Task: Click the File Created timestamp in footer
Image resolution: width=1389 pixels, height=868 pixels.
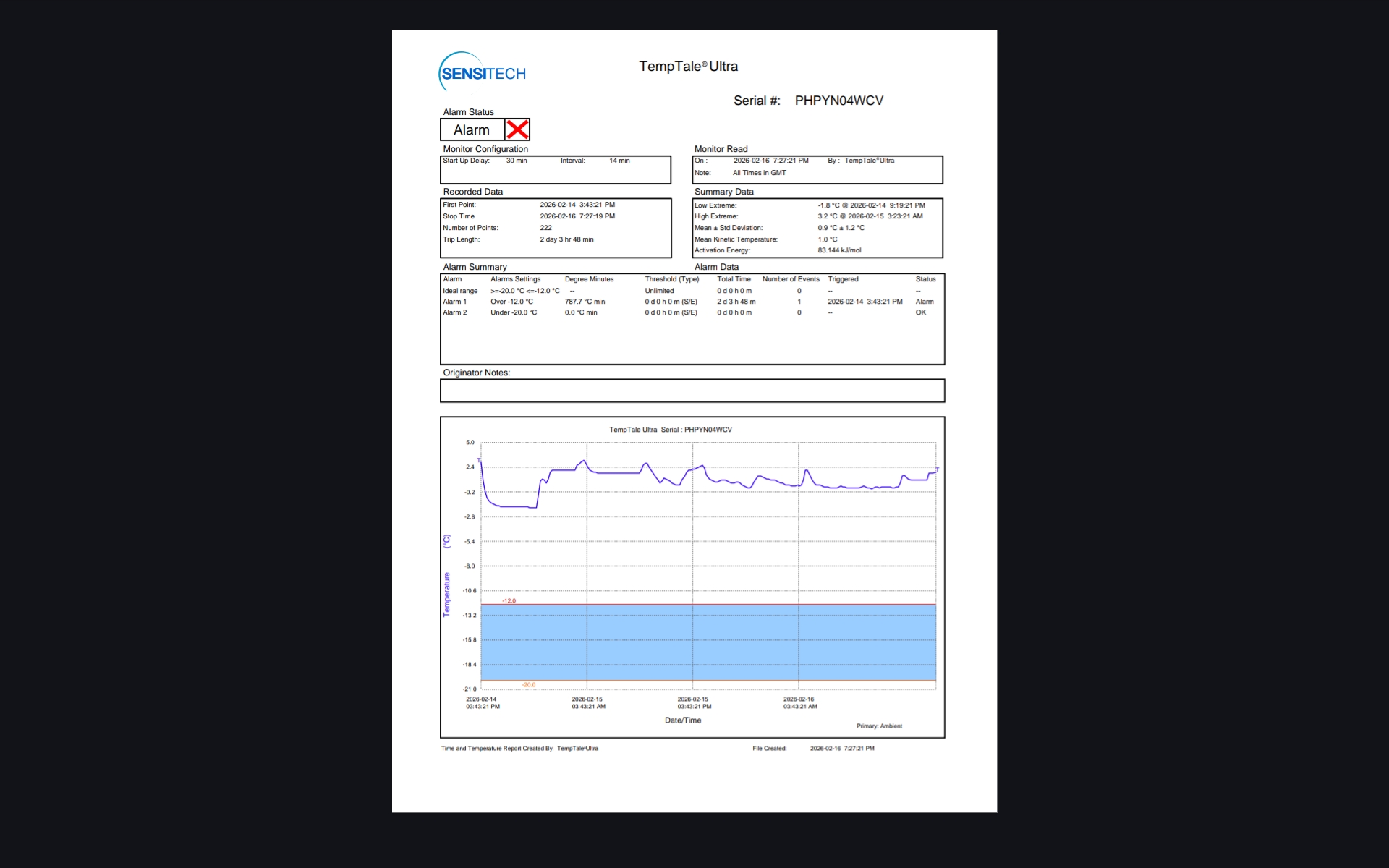Action: click(842, 749)
